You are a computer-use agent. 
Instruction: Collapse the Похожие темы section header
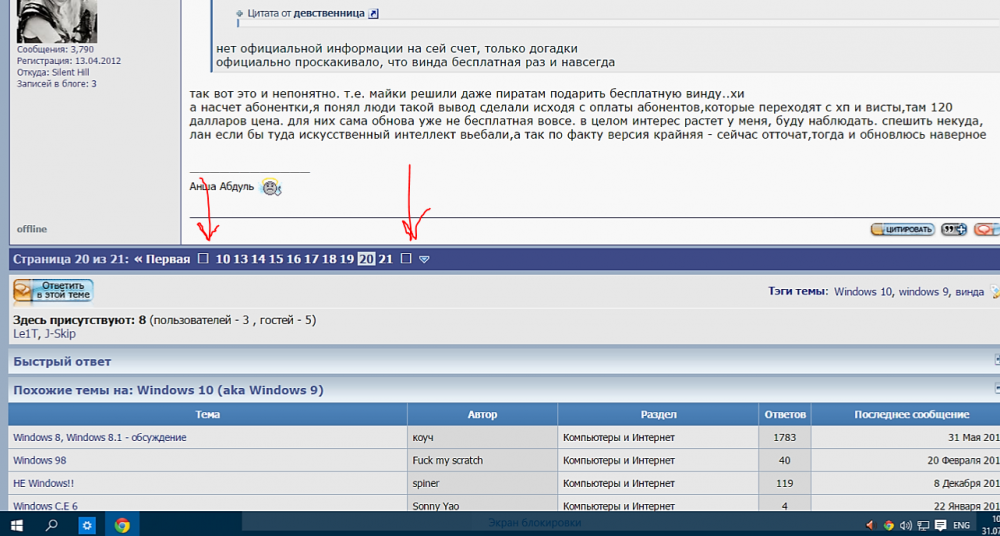[997, 389]
